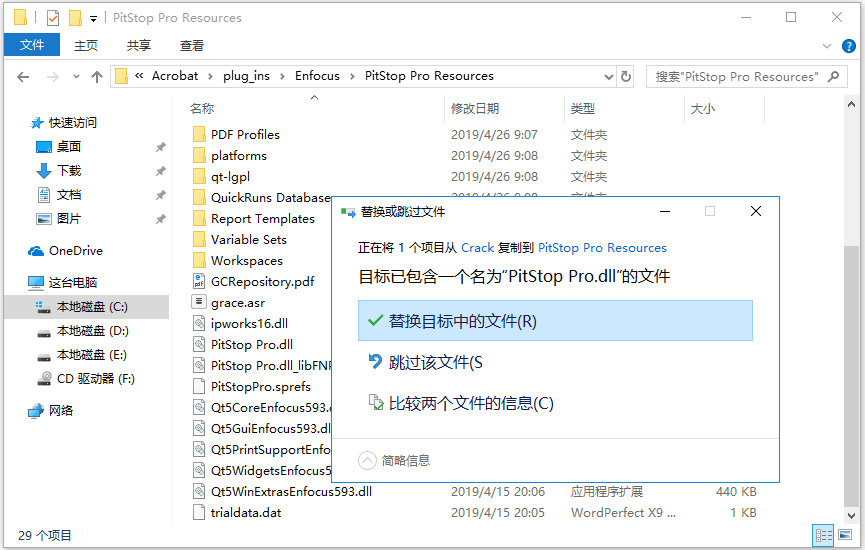This screenshot has height=550, width=865.
Task: Click Acrobat in the address path
Action: (x=175, y=76)
